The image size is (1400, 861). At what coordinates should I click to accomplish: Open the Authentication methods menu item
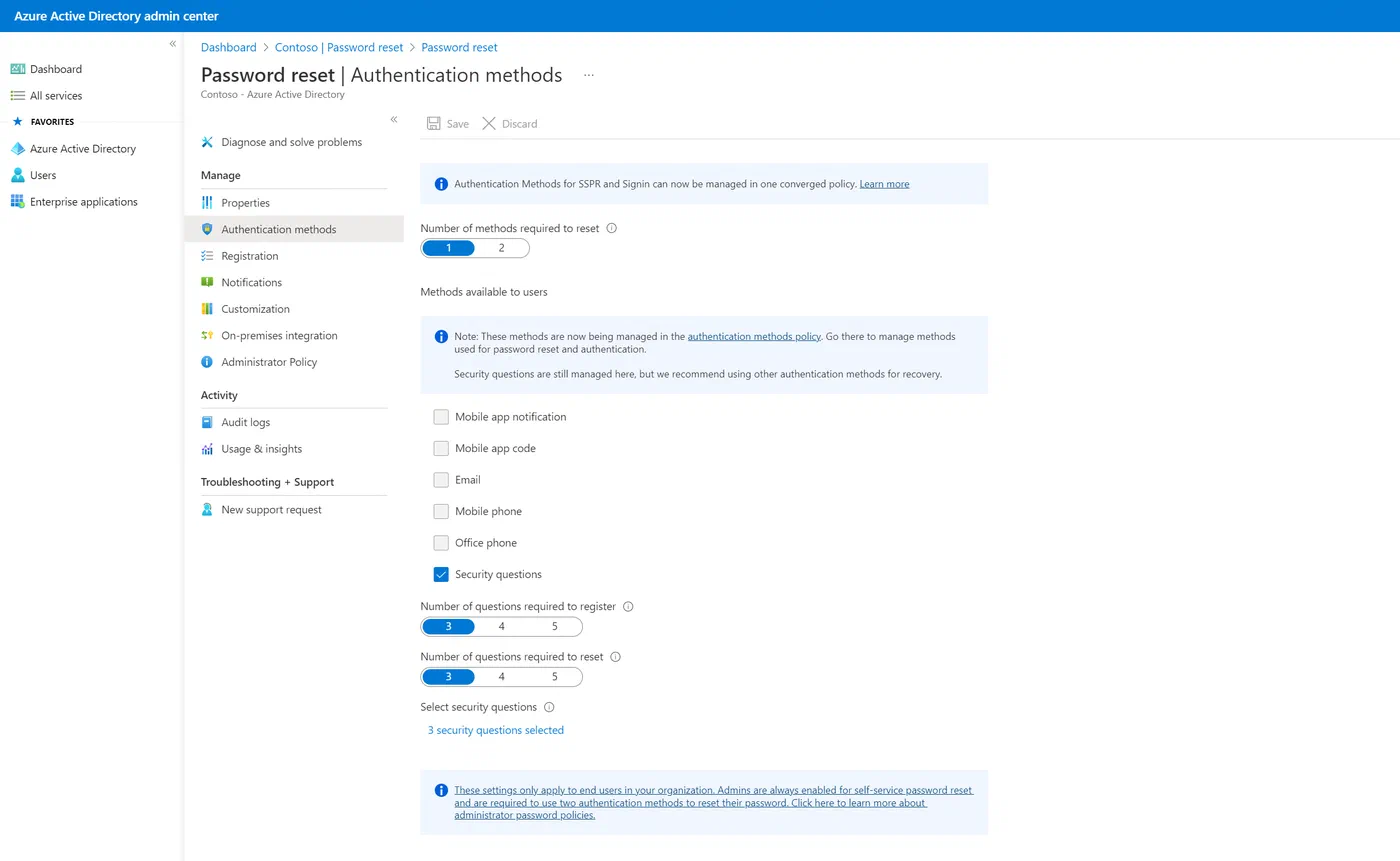[x=294, y=229]
